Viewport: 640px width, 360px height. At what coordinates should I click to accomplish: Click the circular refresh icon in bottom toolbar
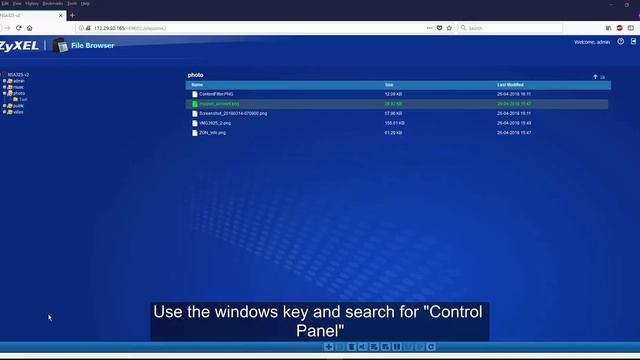(431, 347)
